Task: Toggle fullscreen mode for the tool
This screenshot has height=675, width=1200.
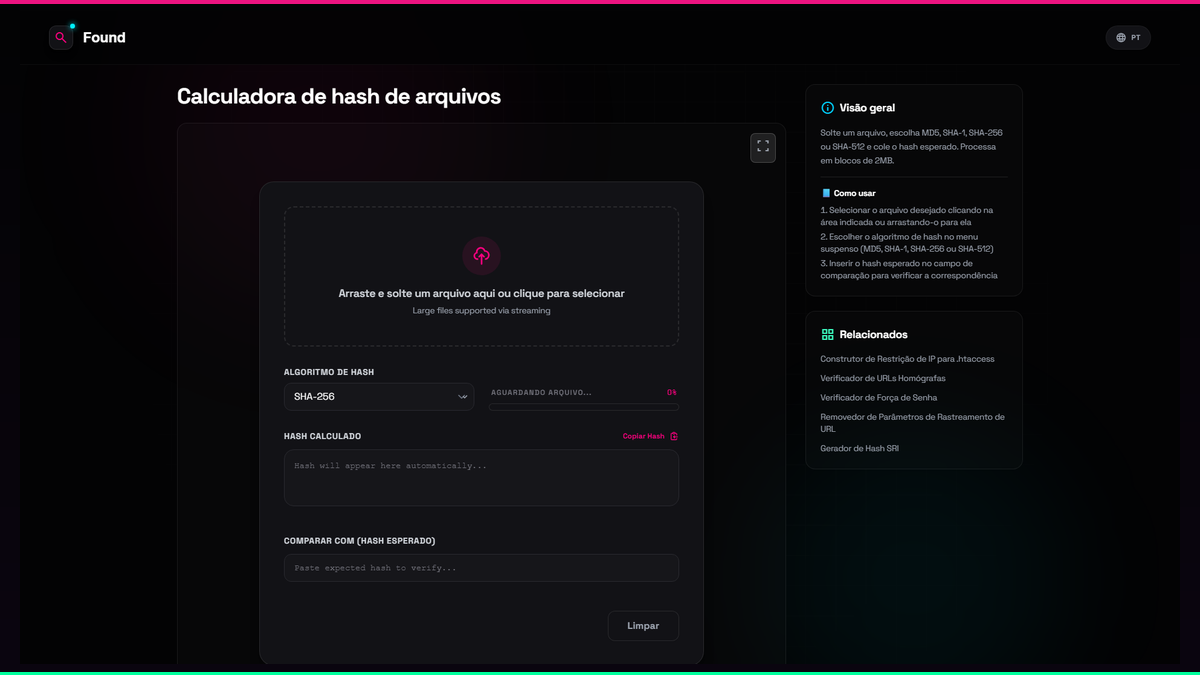Action: [763, 147]
